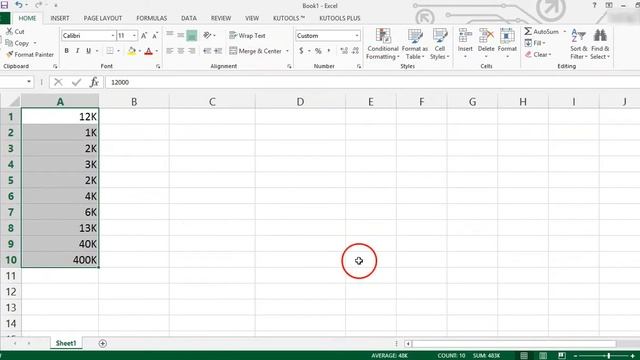Open Find & Select
Viewport: 640px width, 360px height.
point(600,44)
